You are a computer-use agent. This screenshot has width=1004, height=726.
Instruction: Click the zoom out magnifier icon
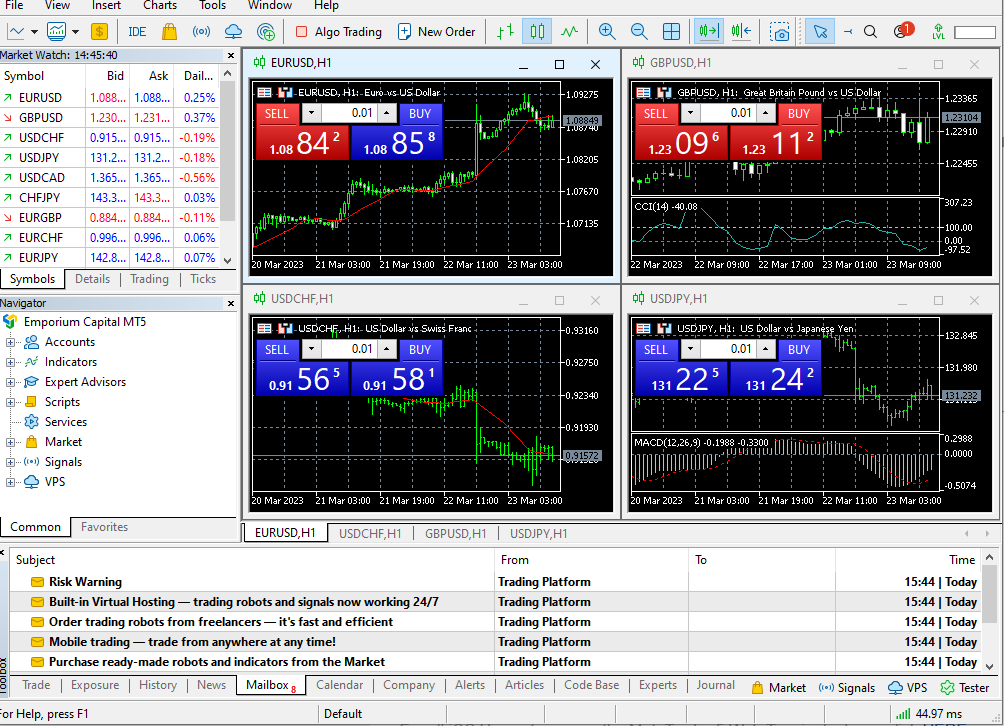point(639,32)
